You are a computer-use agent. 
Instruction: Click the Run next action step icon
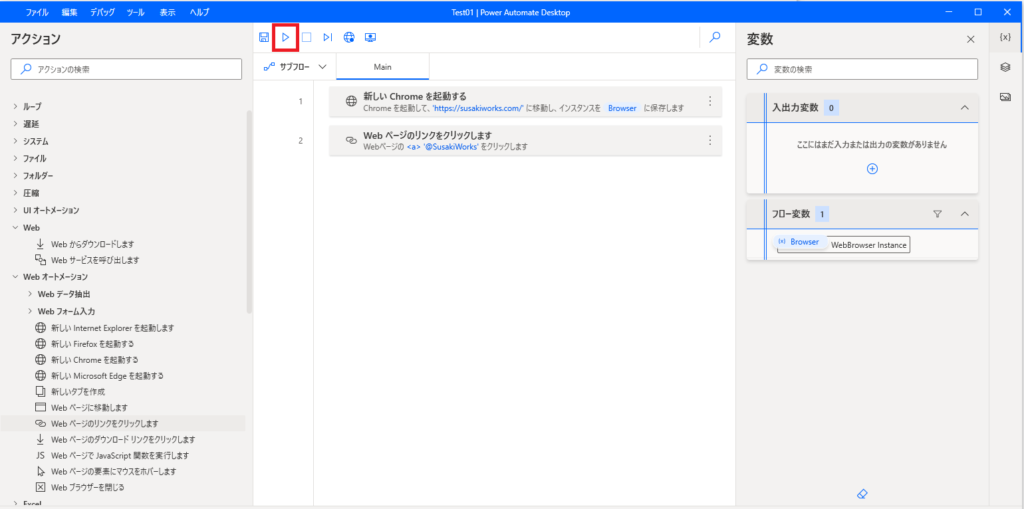(328, 38)
